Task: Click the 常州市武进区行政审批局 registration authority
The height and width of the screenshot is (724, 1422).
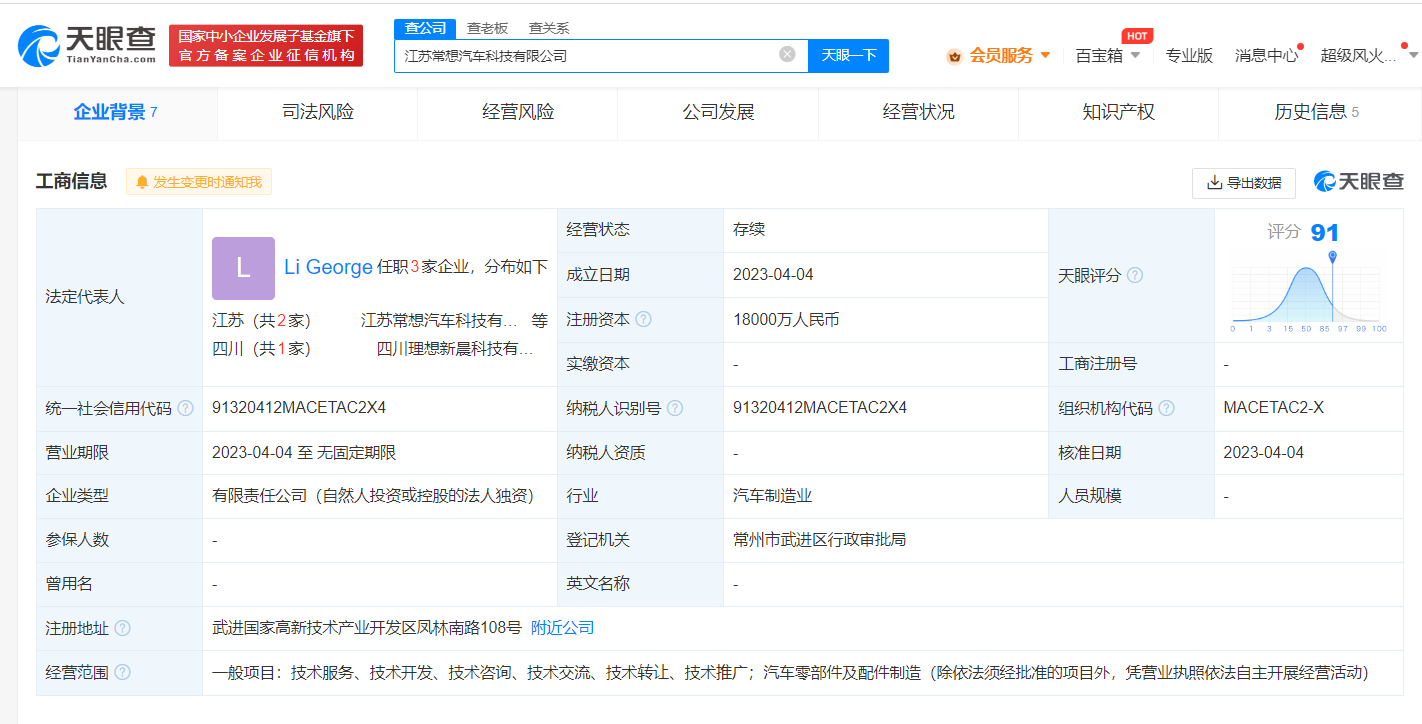Action: coord(819,540)
